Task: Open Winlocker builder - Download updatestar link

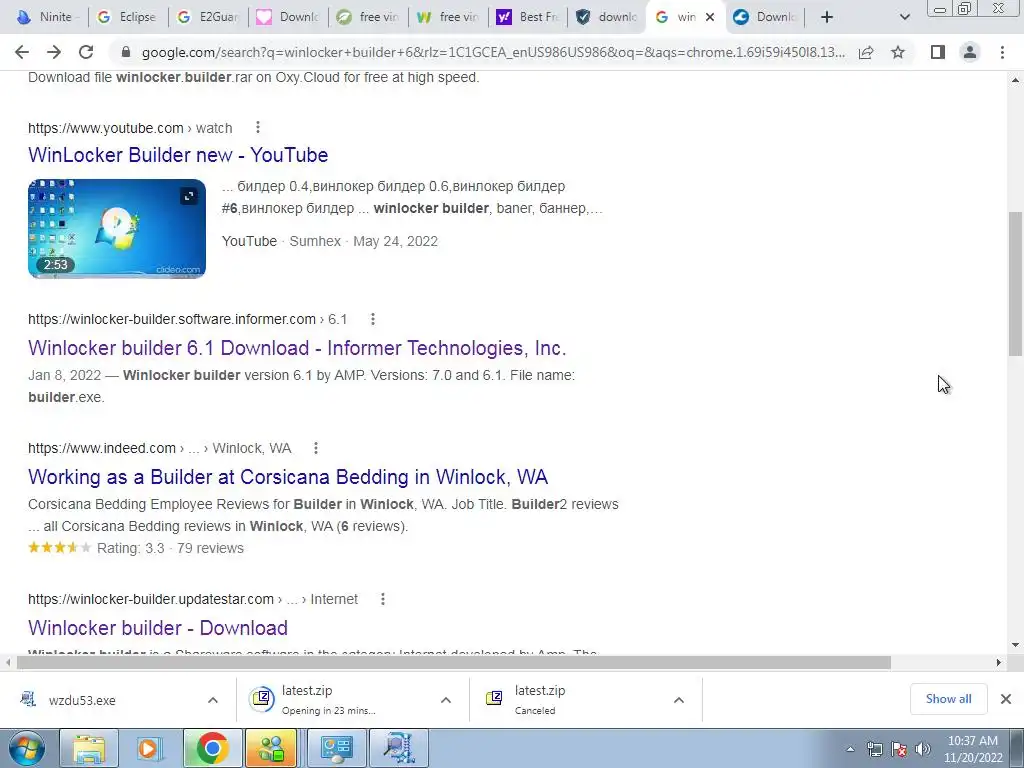Action: click(158, 628)
